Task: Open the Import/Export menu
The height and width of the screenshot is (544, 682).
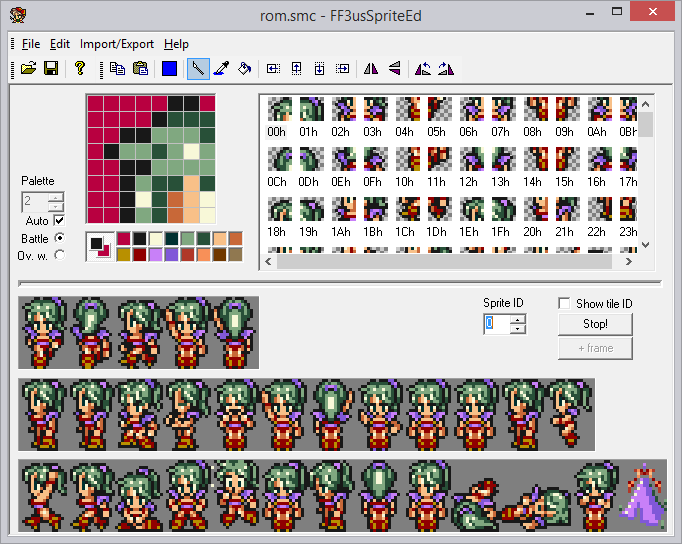Action: pyautogui.click(x=117, y=44)
